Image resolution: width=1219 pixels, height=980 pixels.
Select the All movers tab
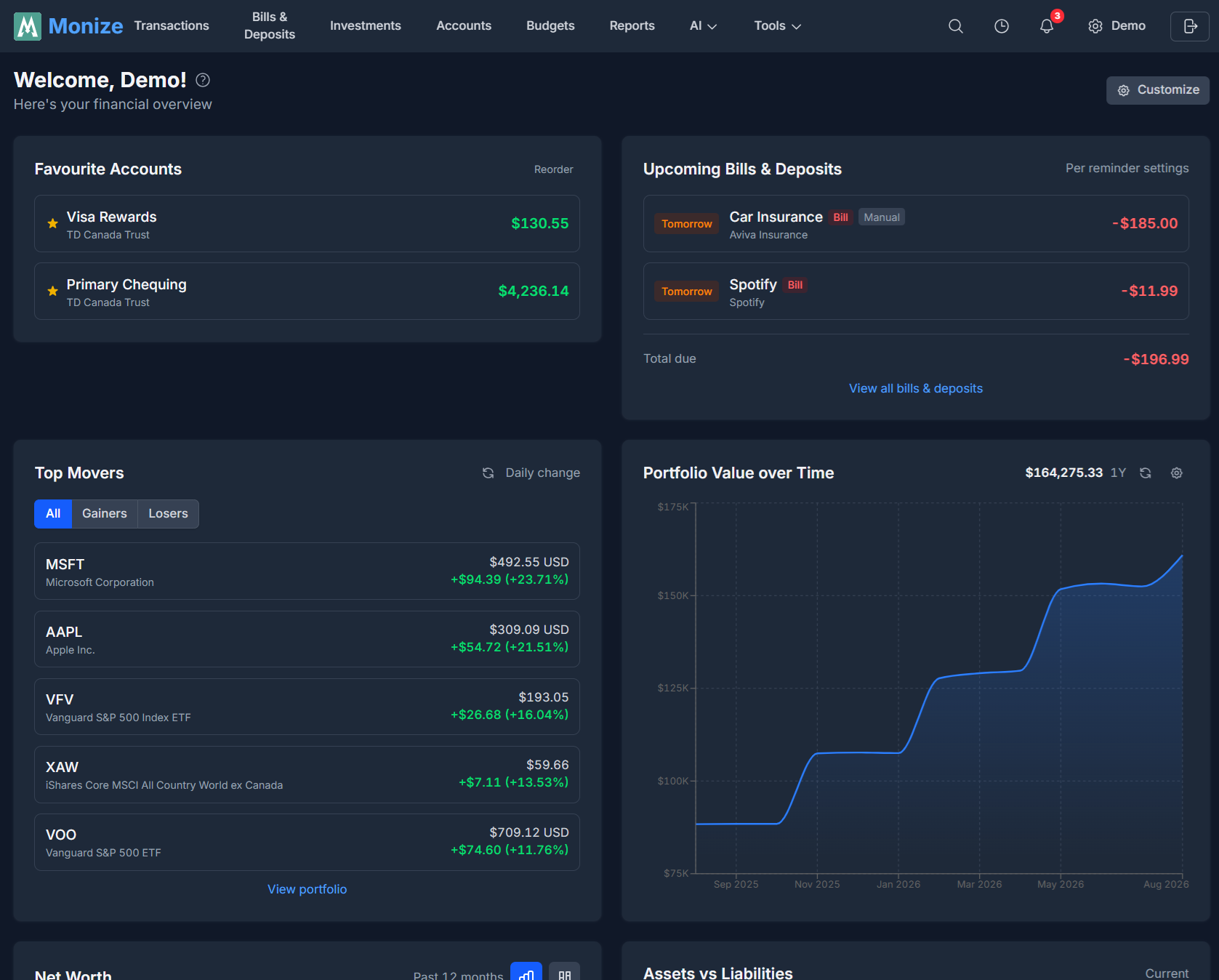coord(53,514)
